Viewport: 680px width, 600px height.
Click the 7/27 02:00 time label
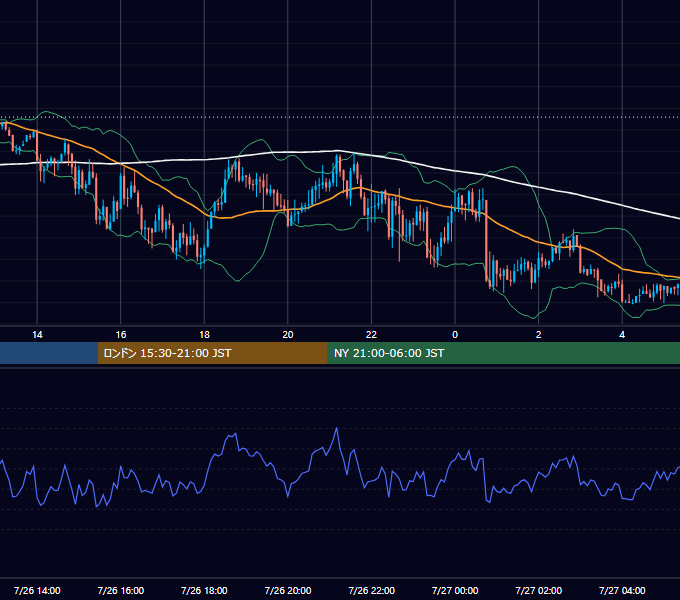(539, 590)
